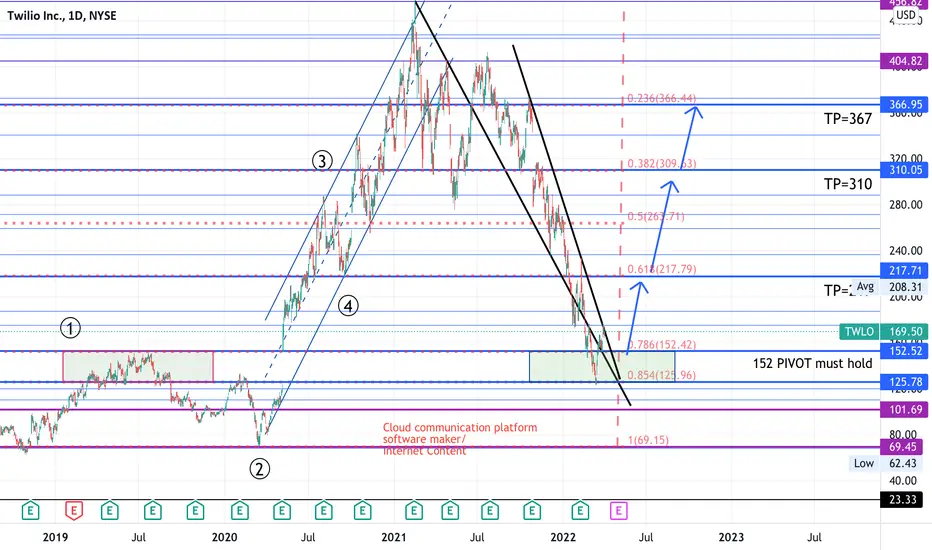This screenshot has height=550, width=932.
Task: Select the 404.82 purple price tag
Action: click(x=904, y=61)
